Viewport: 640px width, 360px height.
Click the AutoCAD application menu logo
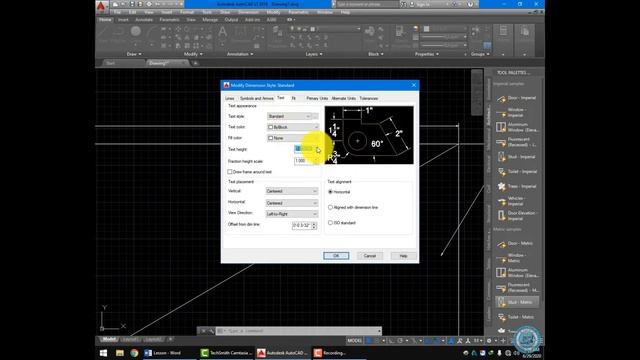click(101, 6)
